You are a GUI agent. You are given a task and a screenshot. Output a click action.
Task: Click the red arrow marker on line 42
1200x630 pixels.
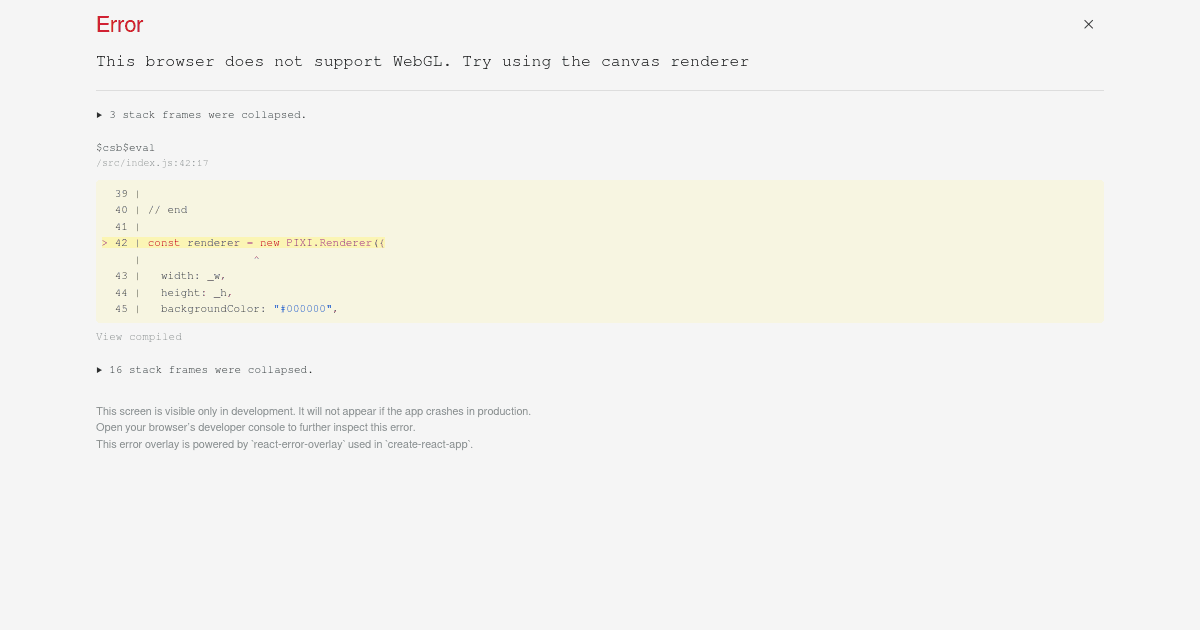click(105, 243)
